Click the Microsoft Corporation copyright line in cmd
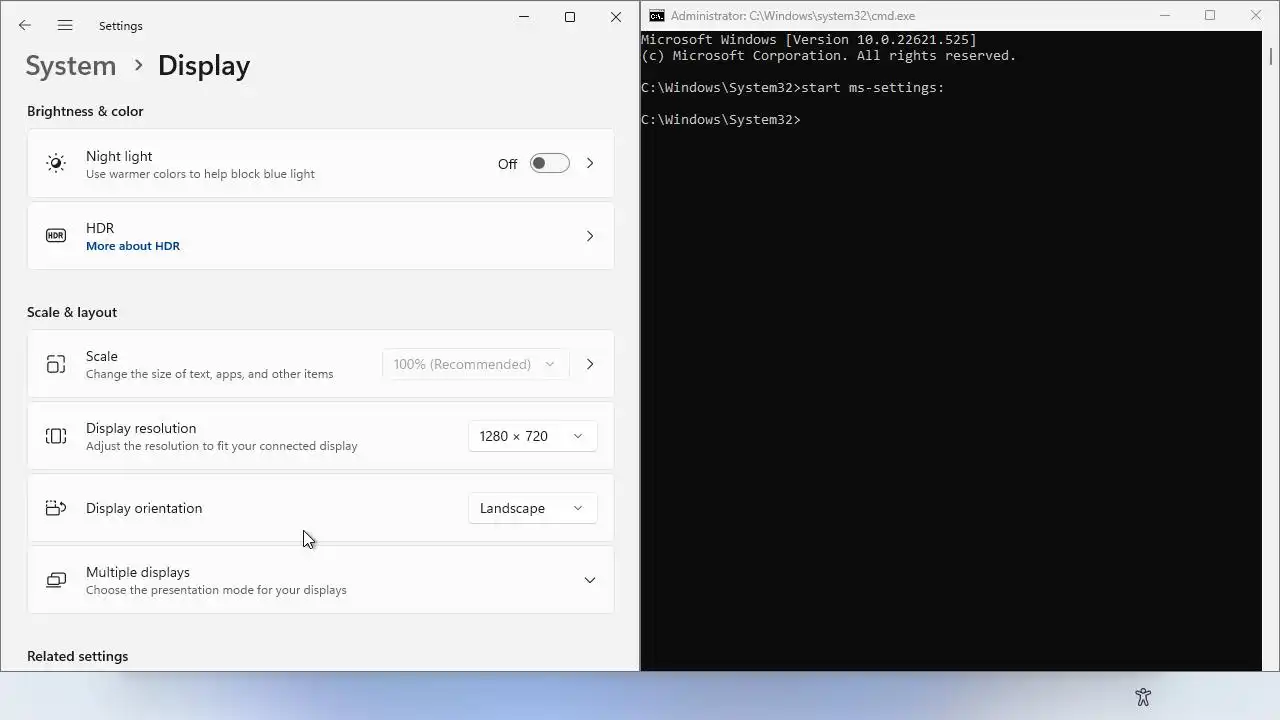 pyautogui.click(x=829, y=56)
